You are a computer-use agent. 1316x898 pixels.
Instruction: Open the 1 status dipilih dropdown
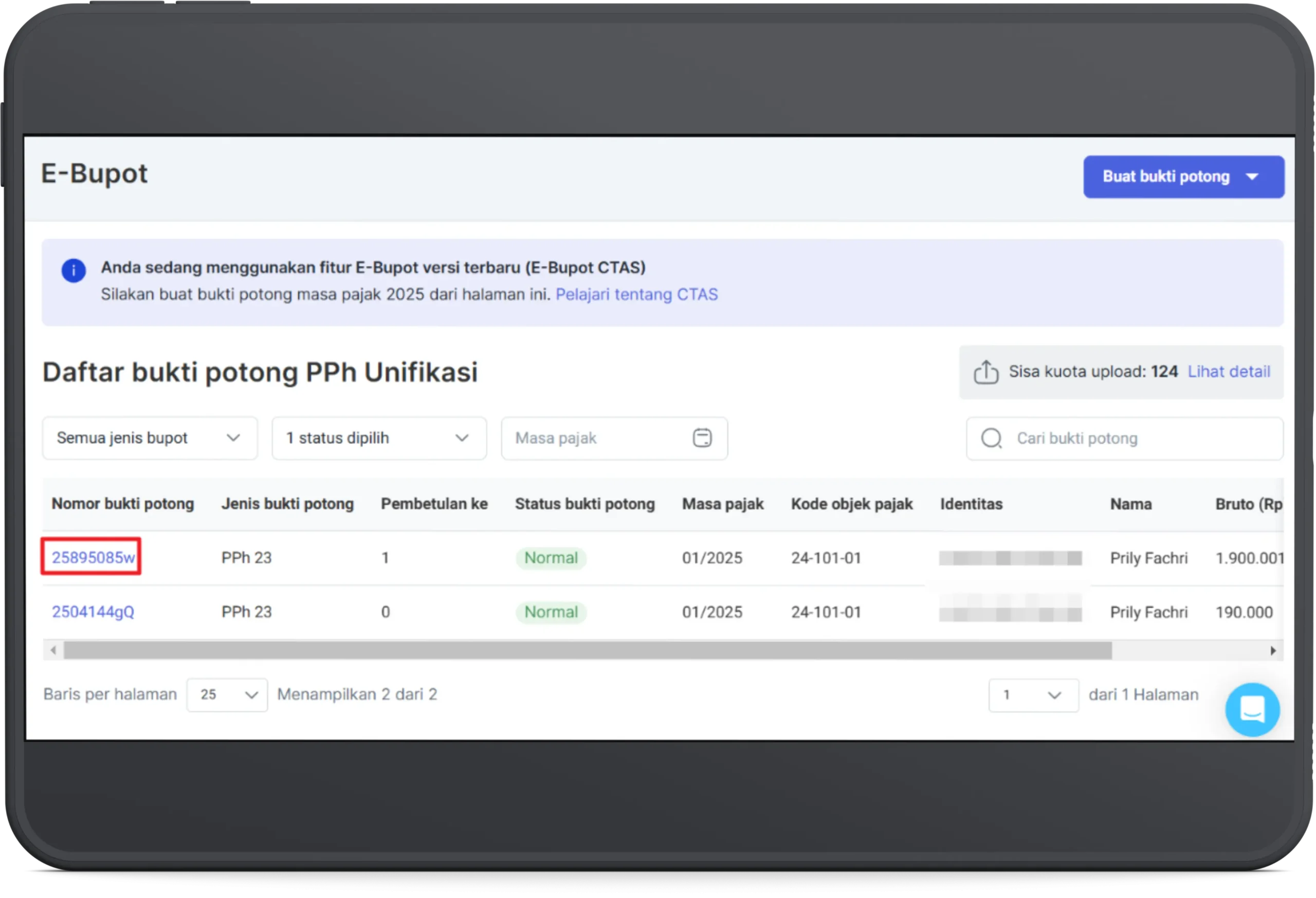pyautogui.click(x=379, y=438)
